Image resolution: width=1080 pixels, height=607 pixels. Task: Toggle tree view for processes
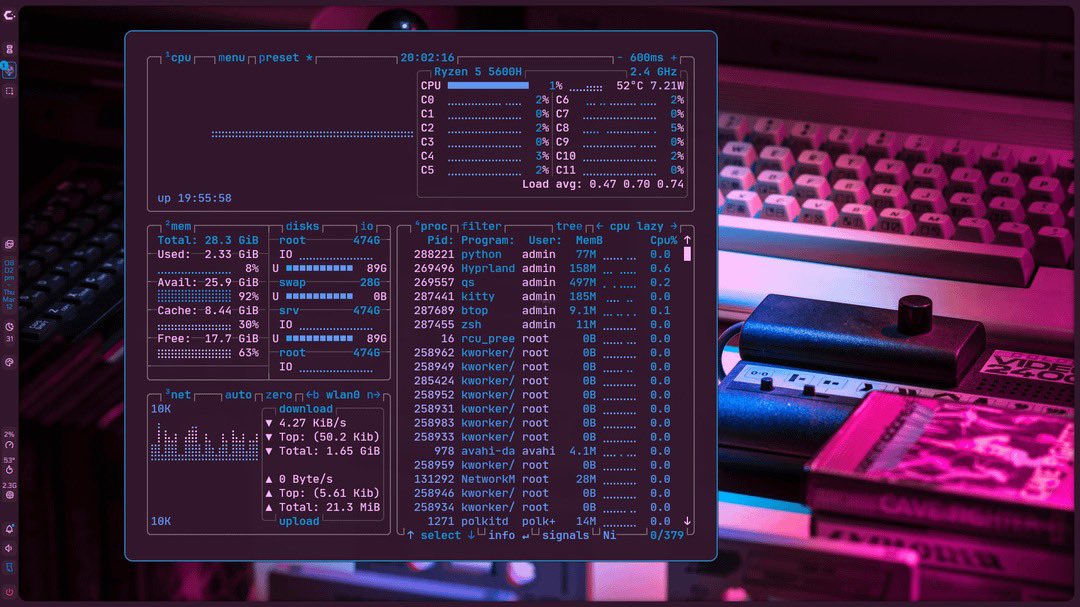pos(569,226)
